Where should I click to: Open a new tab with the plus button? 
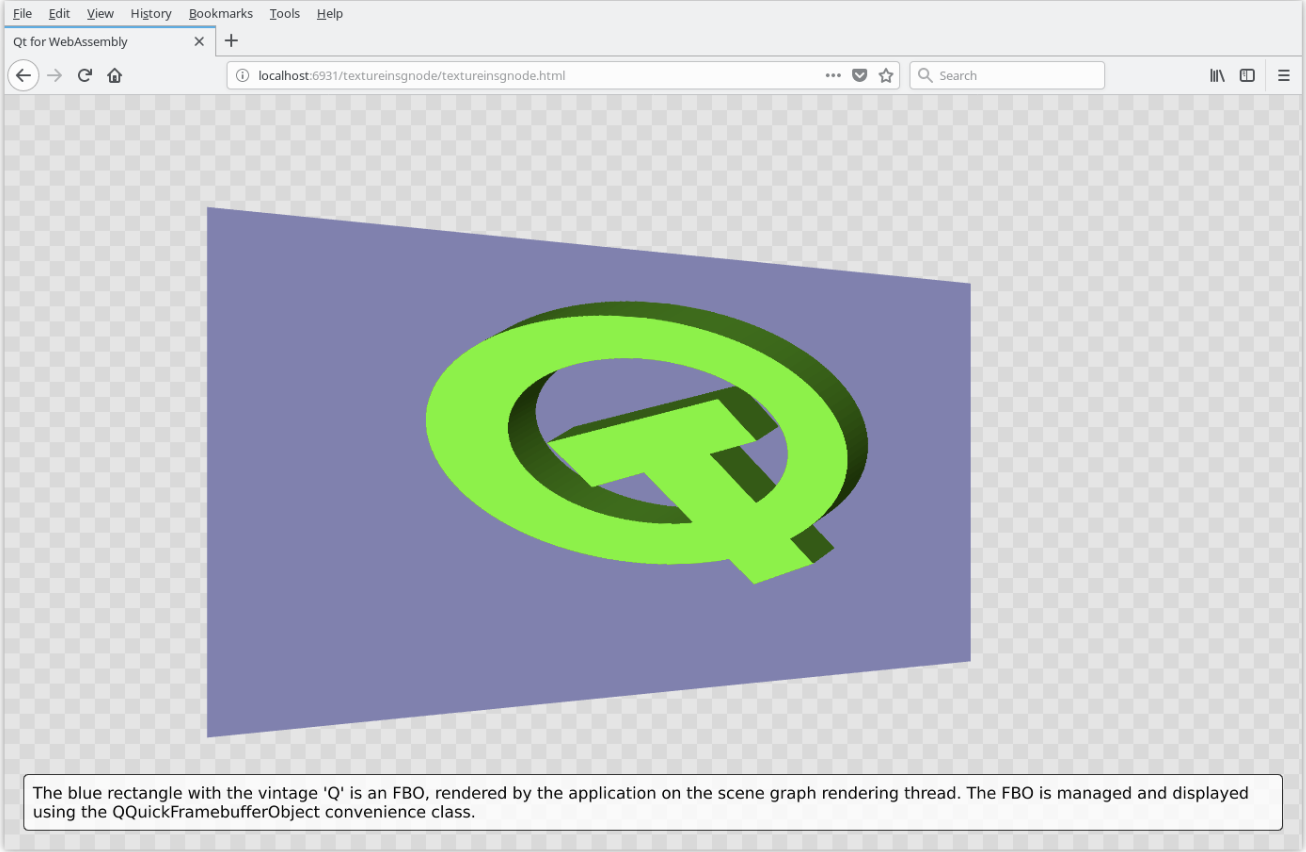click(x=231, y=41)
